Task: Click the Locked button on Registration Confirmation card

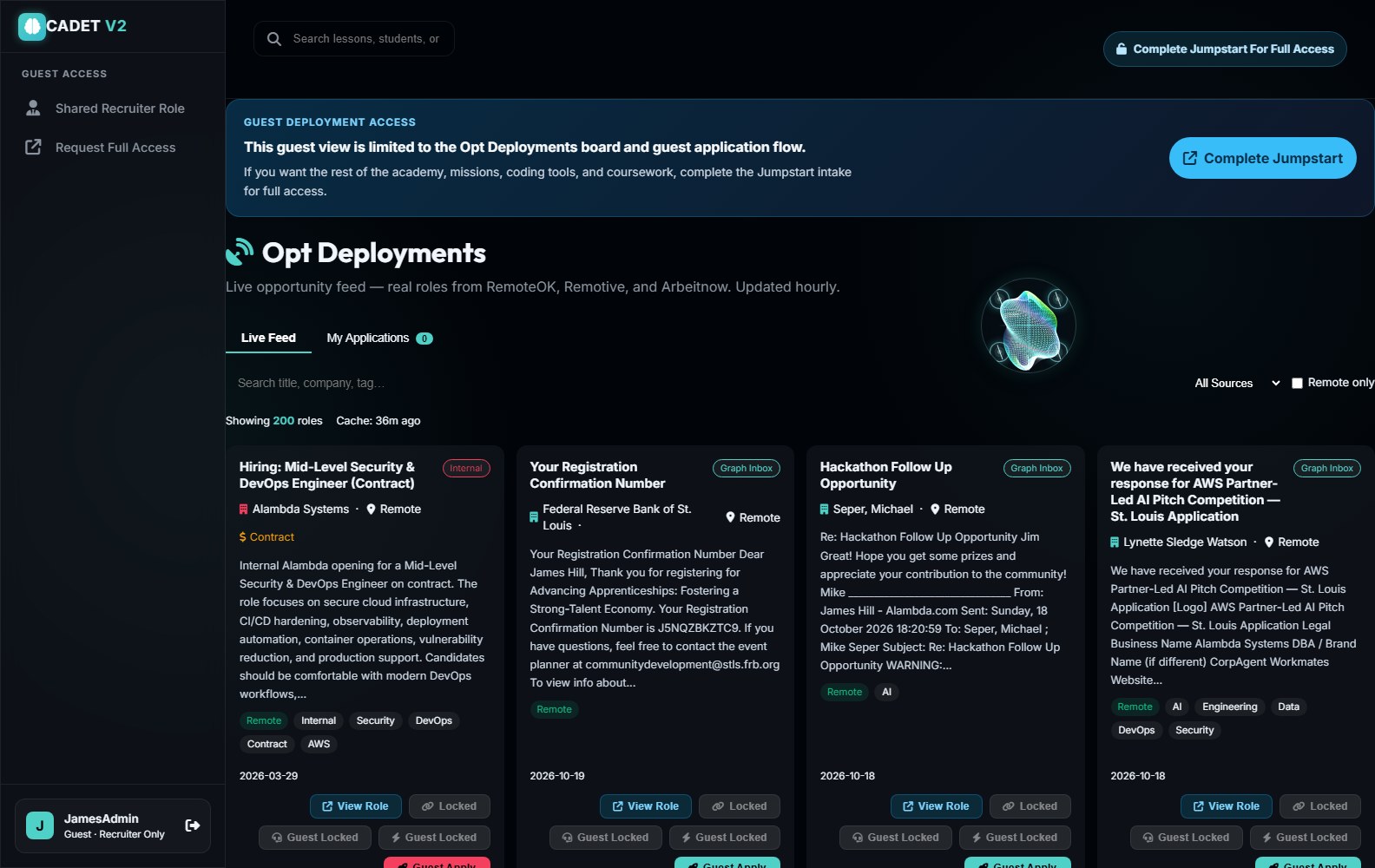Action: tap(740, 806)
